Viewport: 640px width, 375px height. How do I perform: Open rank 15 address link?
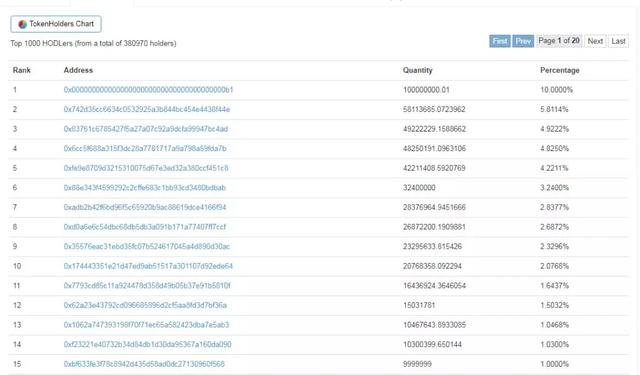pyautogui.click(x=144, y=364)
